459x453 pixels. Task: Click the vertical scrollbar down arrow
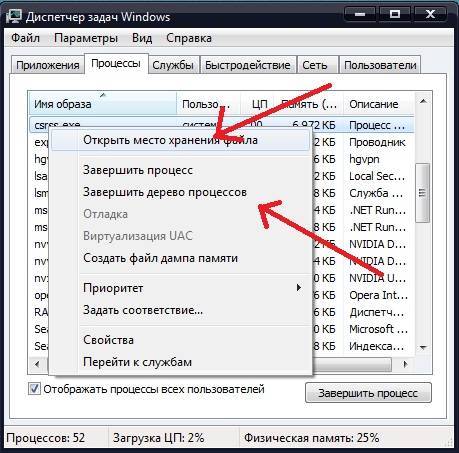tap(423, 348)
